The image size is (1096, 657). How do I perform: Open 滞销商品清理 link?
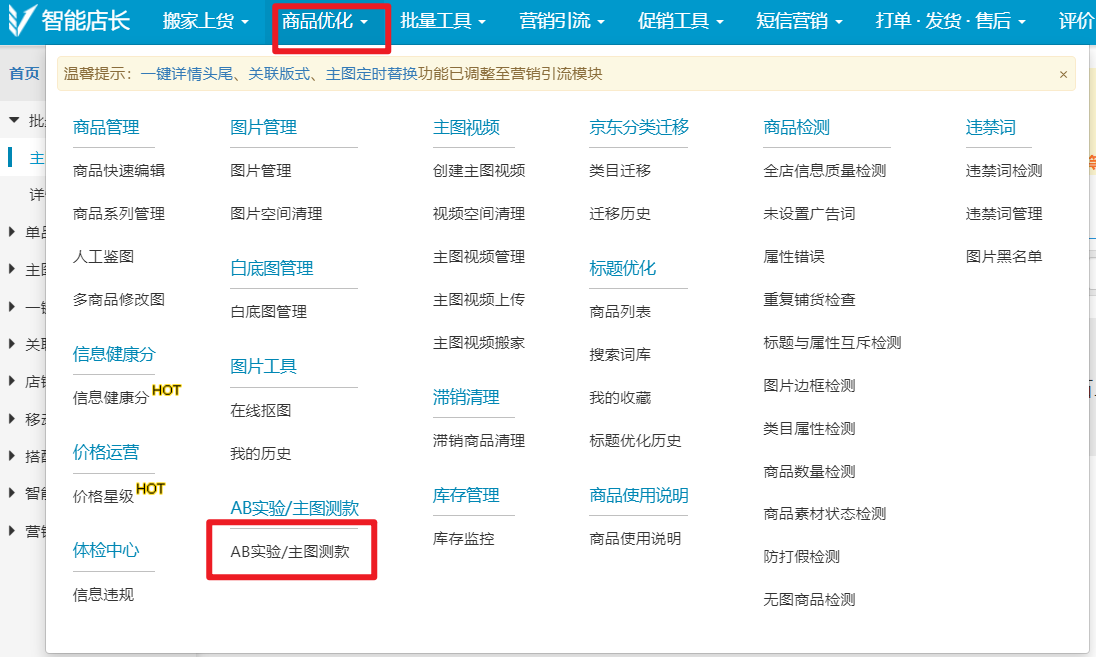(479, 440)
